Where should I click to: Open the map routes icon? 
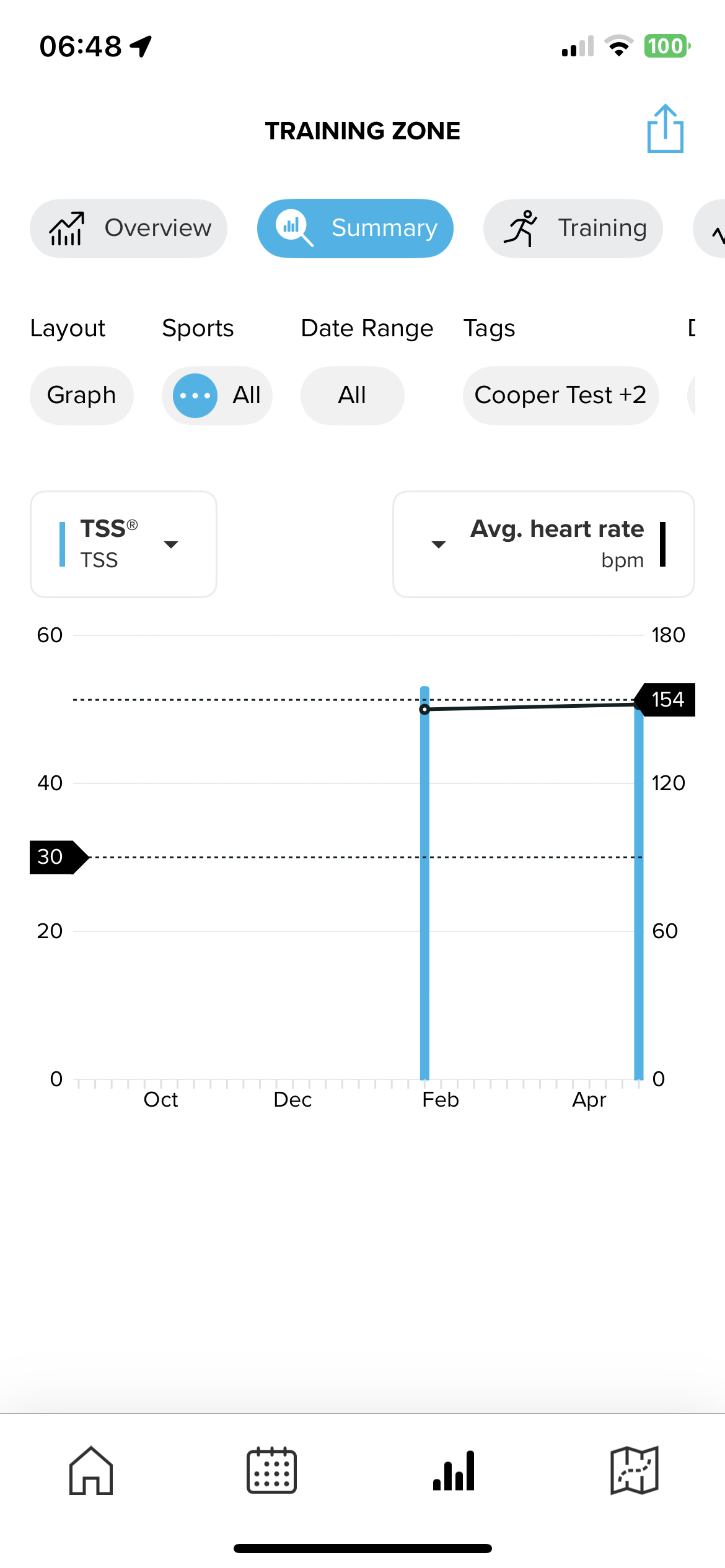(x=635, y=1470)
